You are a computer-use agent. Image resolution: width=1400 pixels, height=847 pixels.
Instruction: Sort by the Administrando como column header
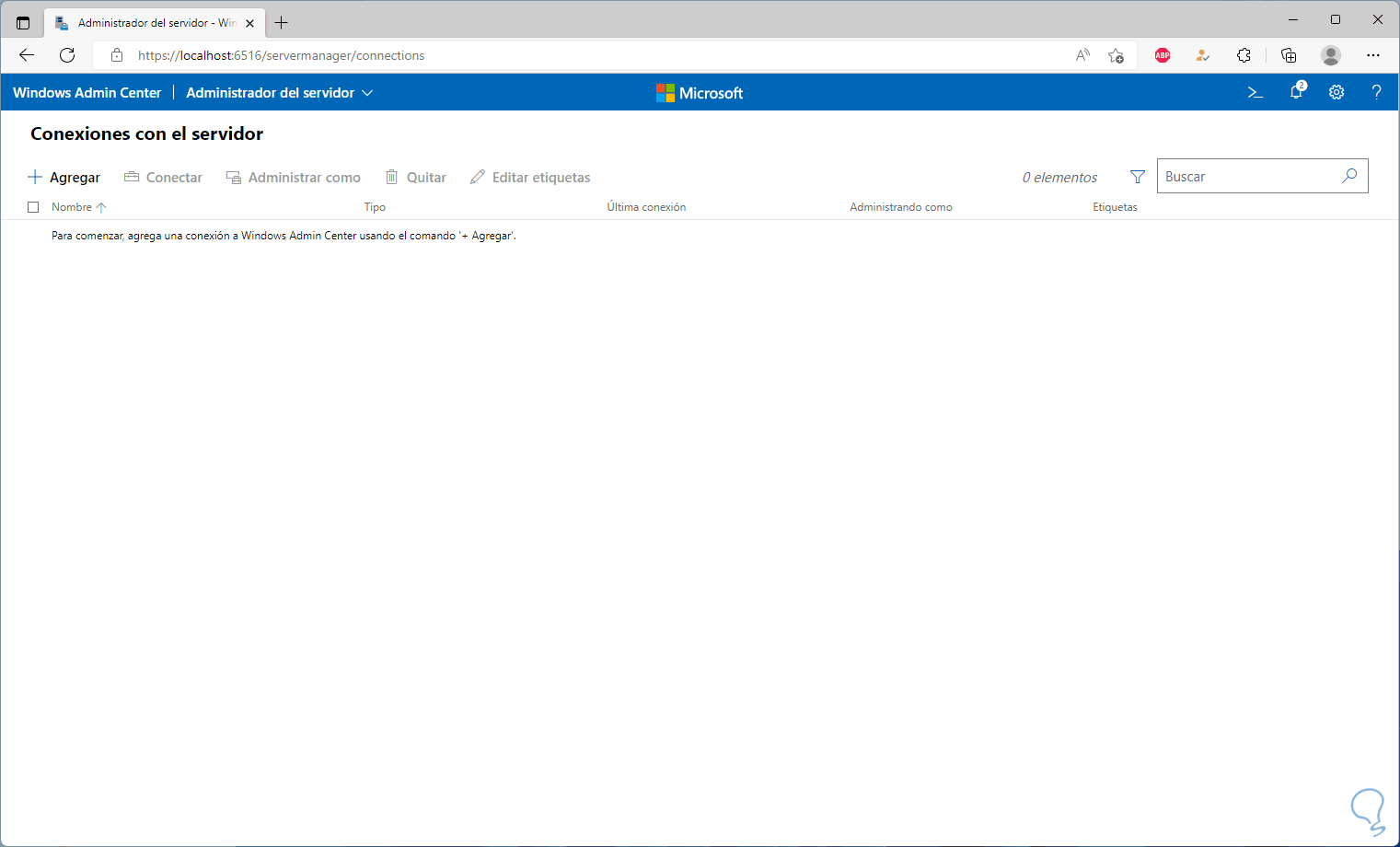pos(901,207)
